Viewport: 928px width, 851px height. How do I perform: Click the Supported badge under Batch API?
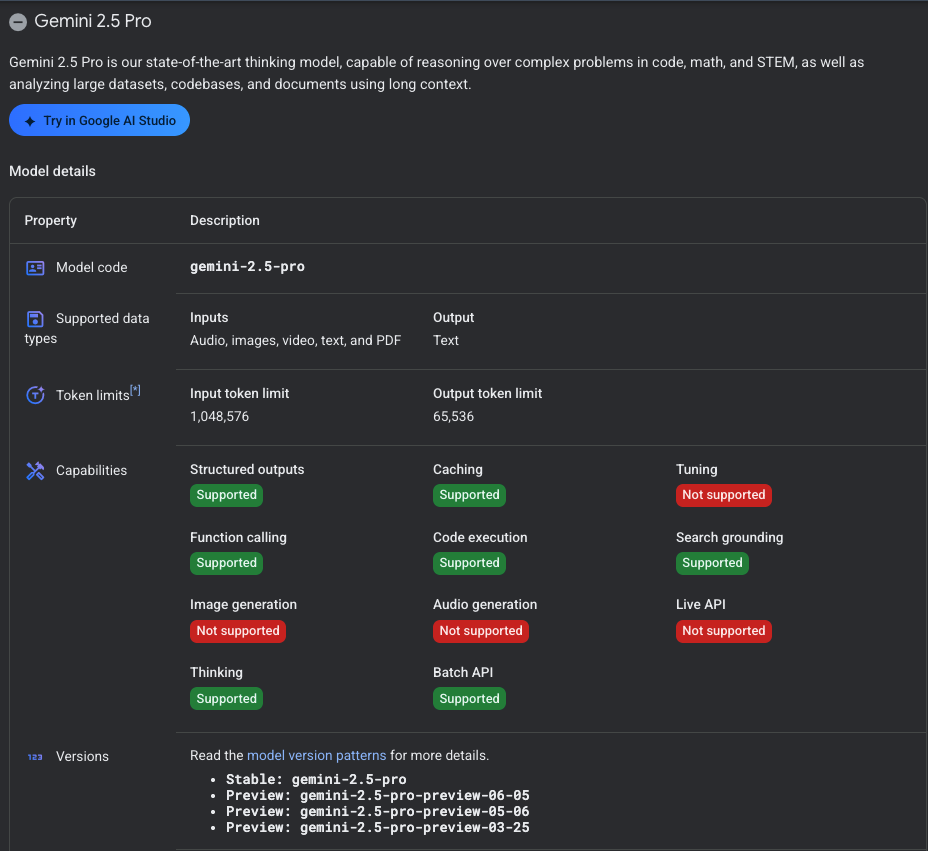(x=469, y=699)
